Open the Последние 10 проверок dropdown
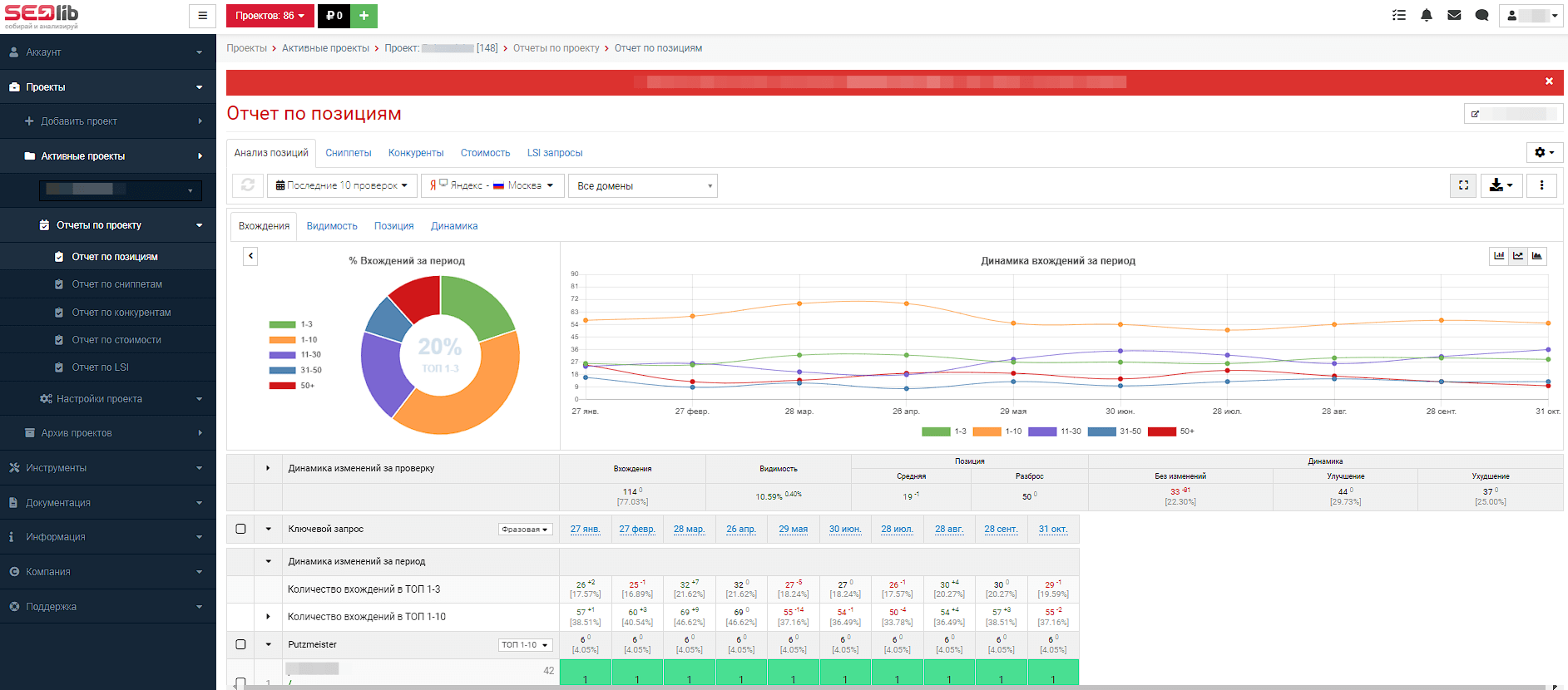The height and width of the screenshot is (690, 1568). (342, 185)
